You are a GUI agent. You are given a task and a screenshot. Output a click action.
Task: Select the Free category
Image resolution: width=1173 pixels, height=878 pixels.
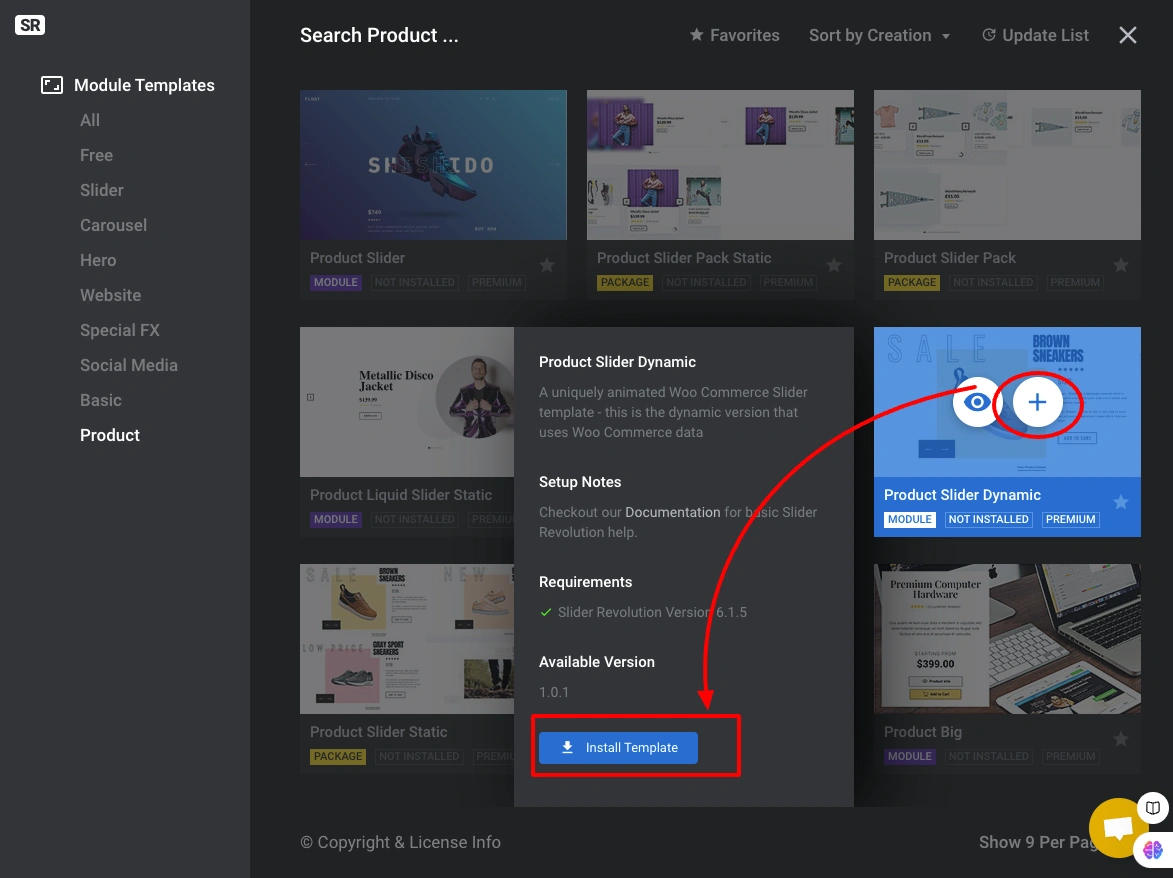coord(97,156)
